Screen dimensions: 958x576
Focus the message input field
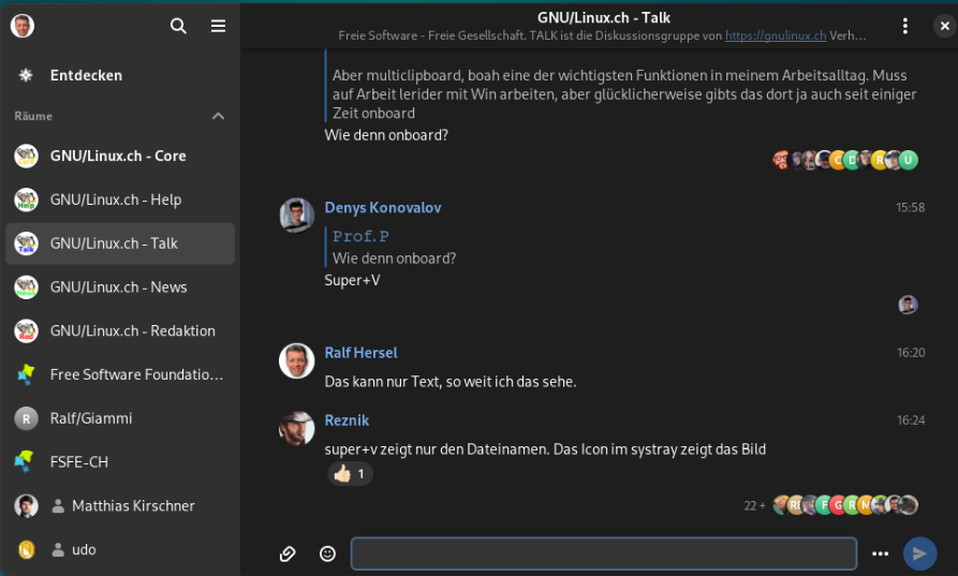click(x=604, y=554)
